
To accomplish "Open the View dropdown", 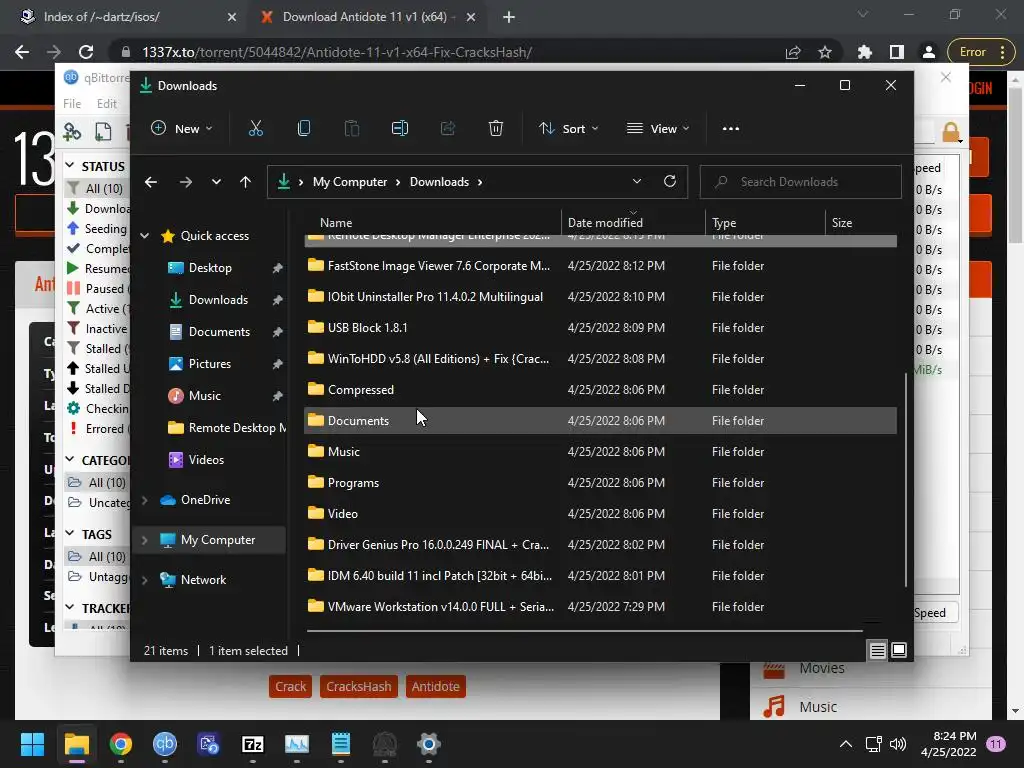I will (x=658, y=129).
